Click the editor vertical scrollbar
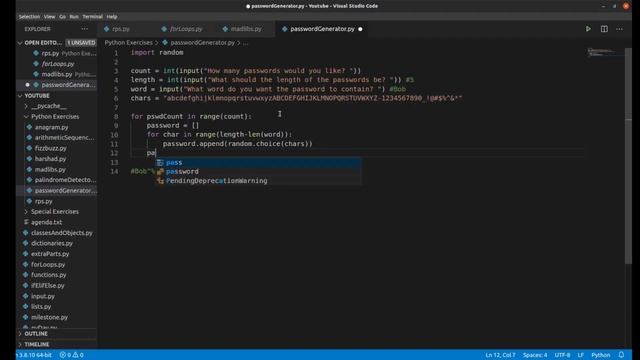Image resolution: width=640 pixels, height=360 pixels. [628, 155]
